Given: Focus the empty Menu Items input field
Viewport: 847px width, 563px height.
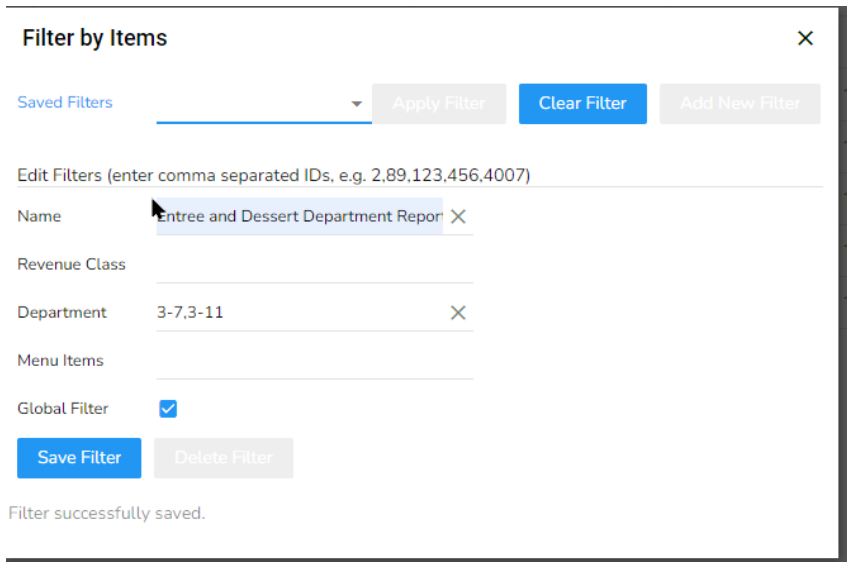Looking at the screenshot, I should (x=314, y=361).
